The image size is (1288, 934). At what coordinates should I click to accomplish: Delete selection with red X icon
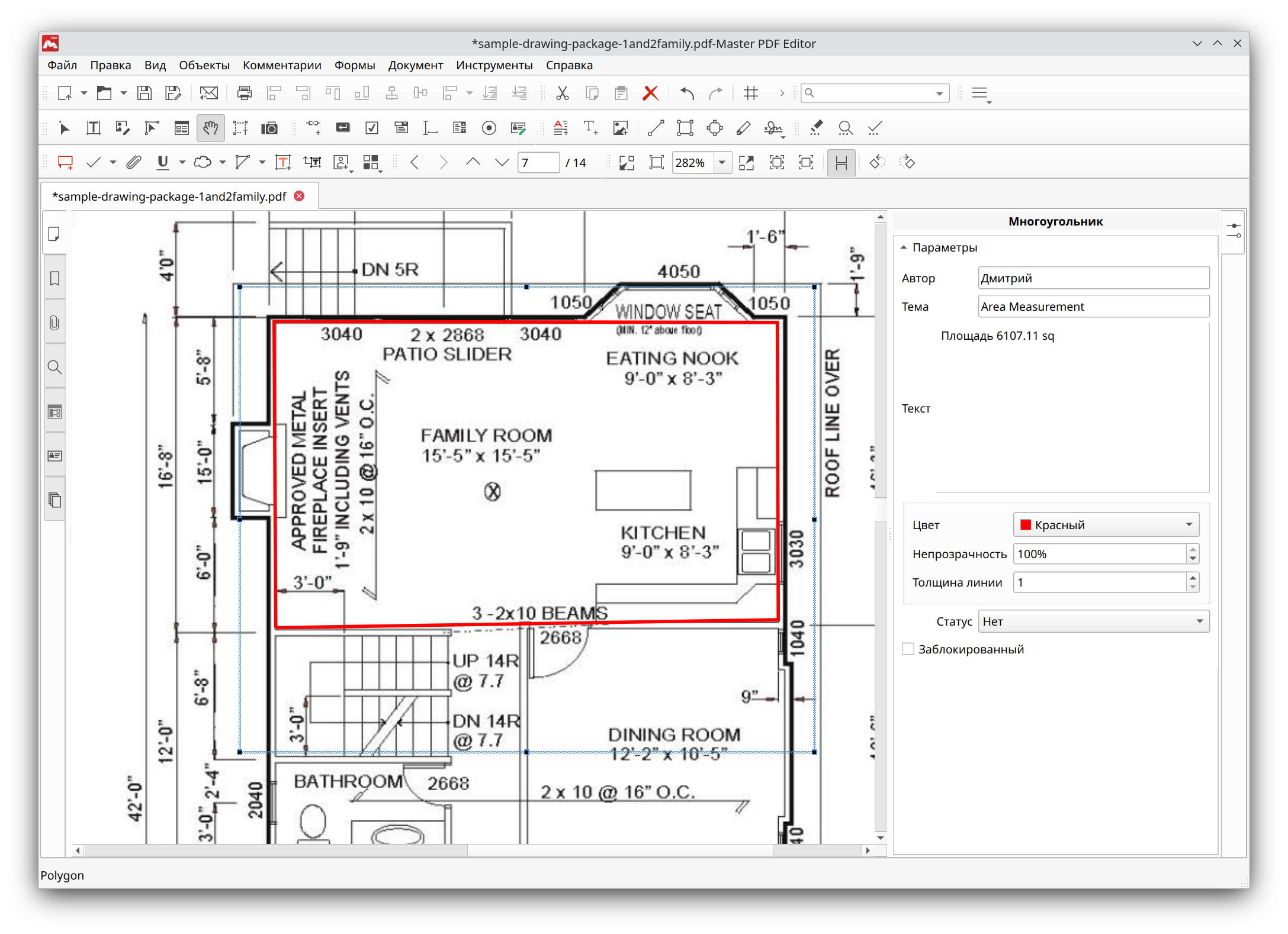tap(650, 93)
